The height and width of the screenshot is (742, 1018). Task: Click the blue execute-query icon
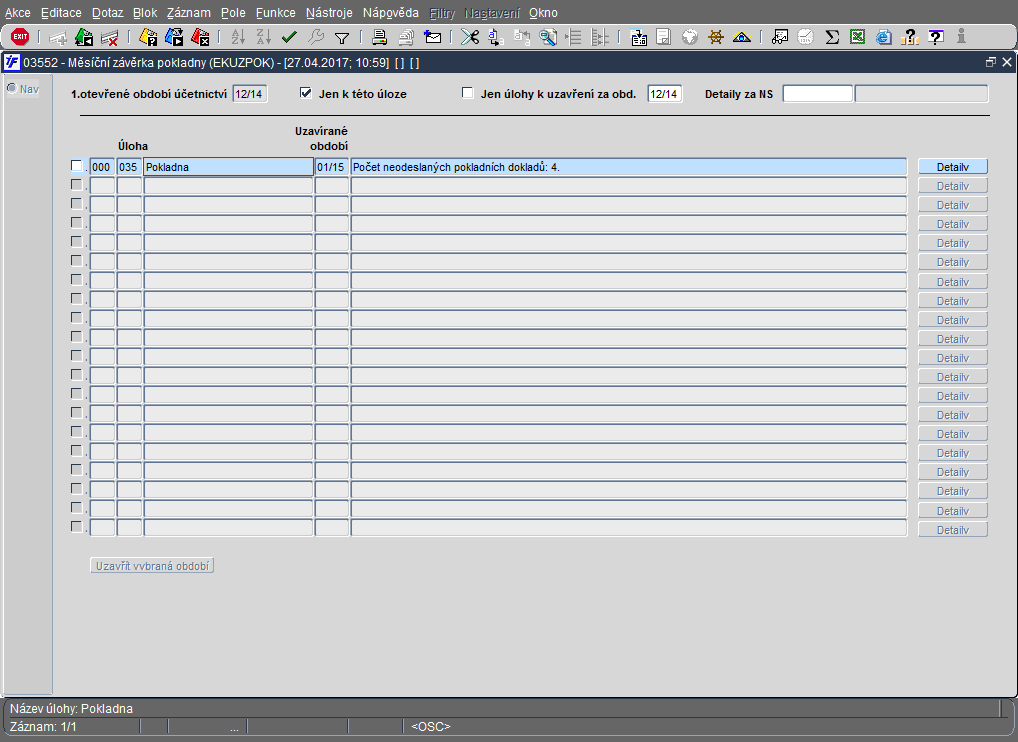[x=174, y=37]
